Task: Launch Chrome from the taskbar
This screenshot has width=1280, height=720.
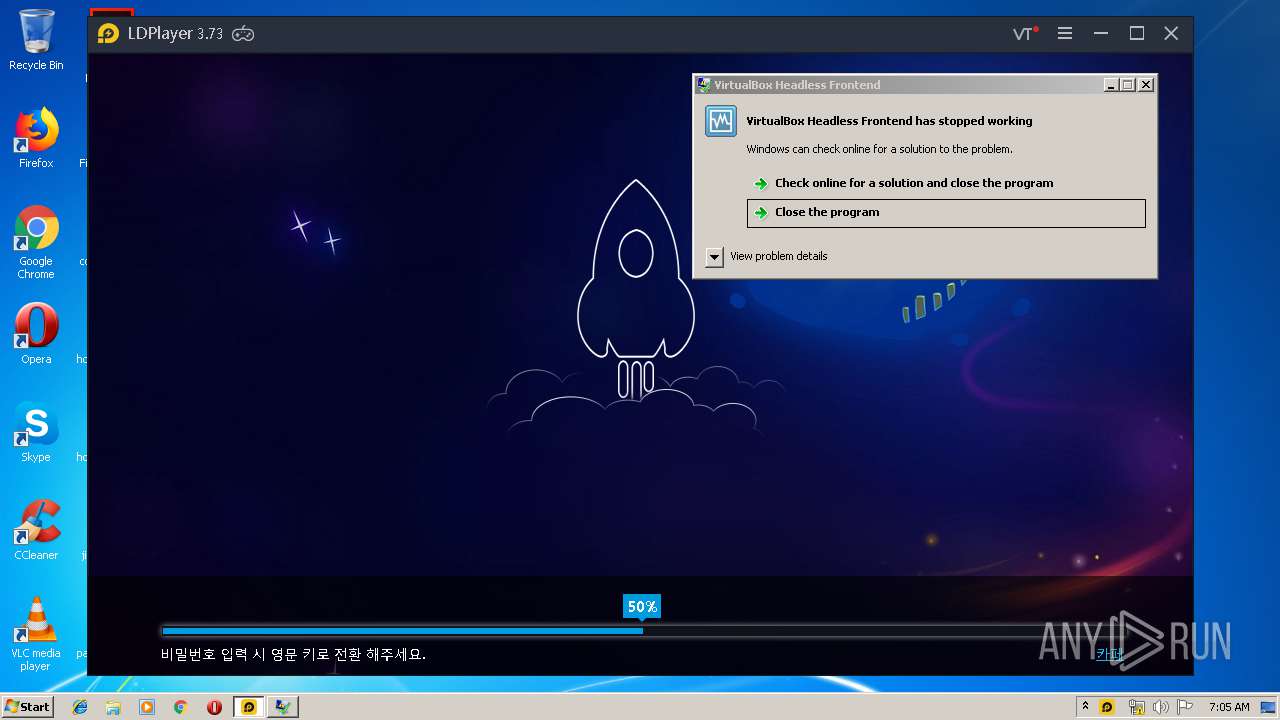Action: [180, 707]
